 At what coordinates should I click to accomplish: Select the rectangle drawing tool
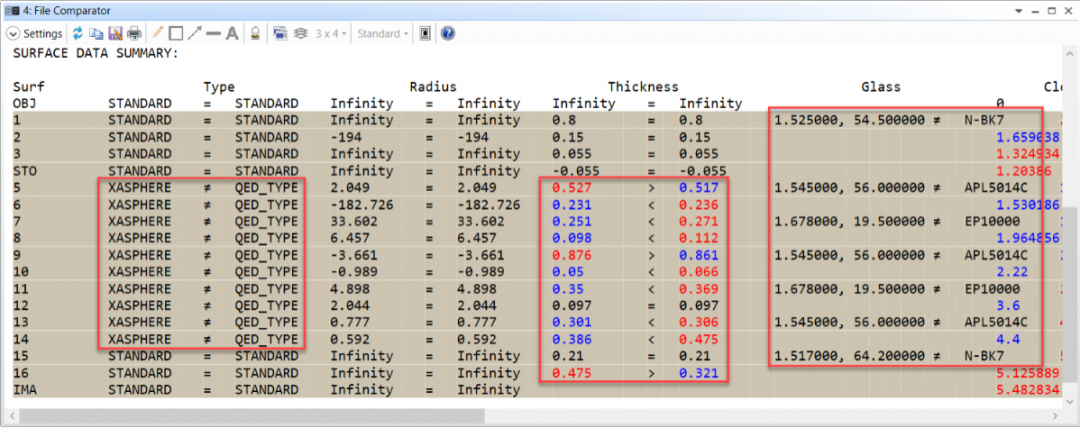176,34
